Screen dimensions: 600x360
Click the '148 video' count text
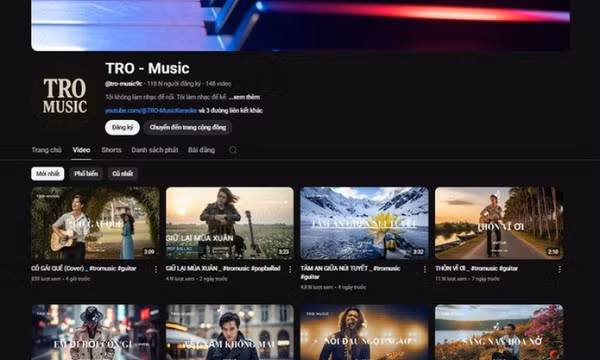coord(218,84)
